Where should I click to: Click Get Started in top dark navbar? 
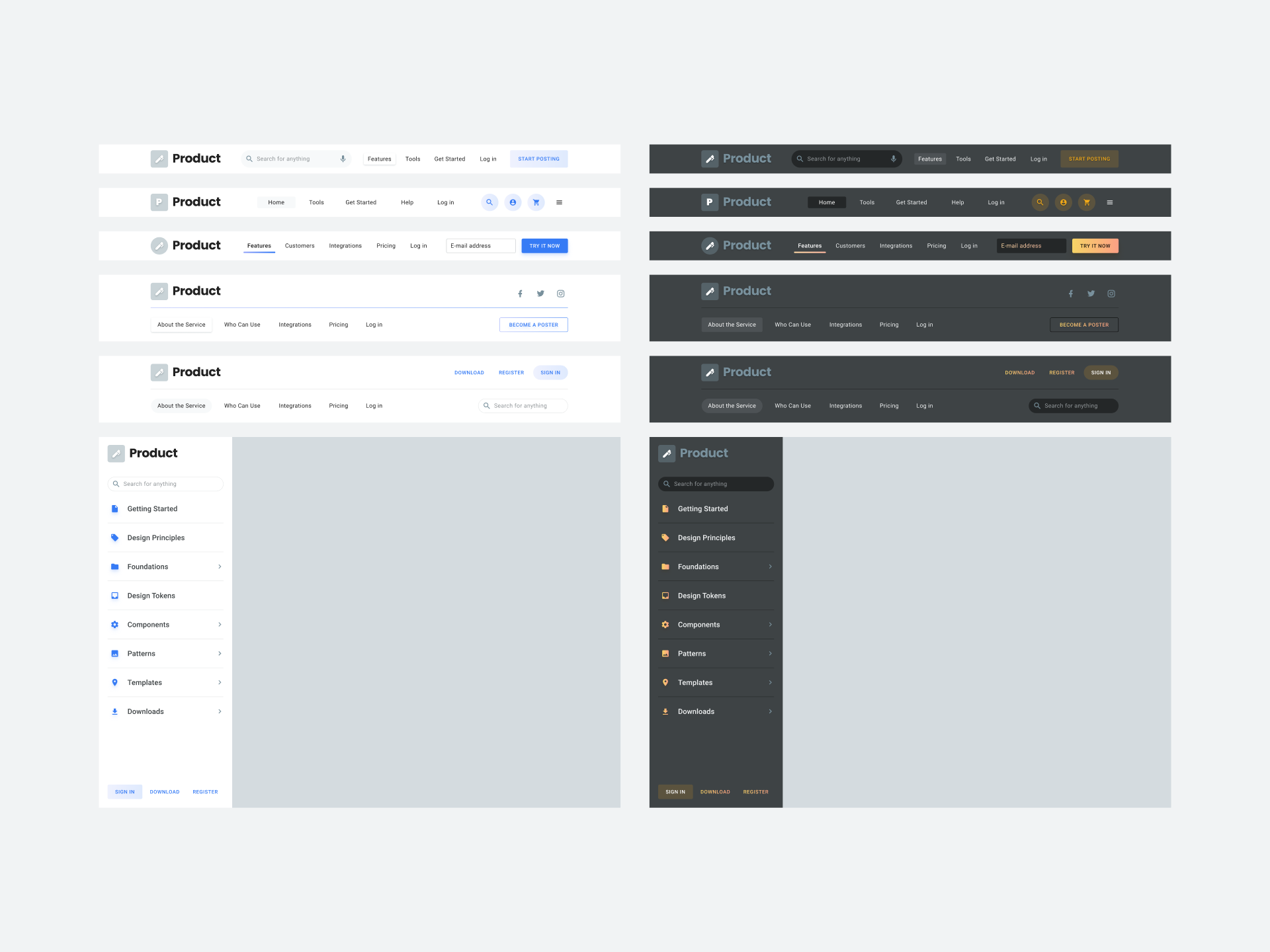click(x=1000, y=159)
